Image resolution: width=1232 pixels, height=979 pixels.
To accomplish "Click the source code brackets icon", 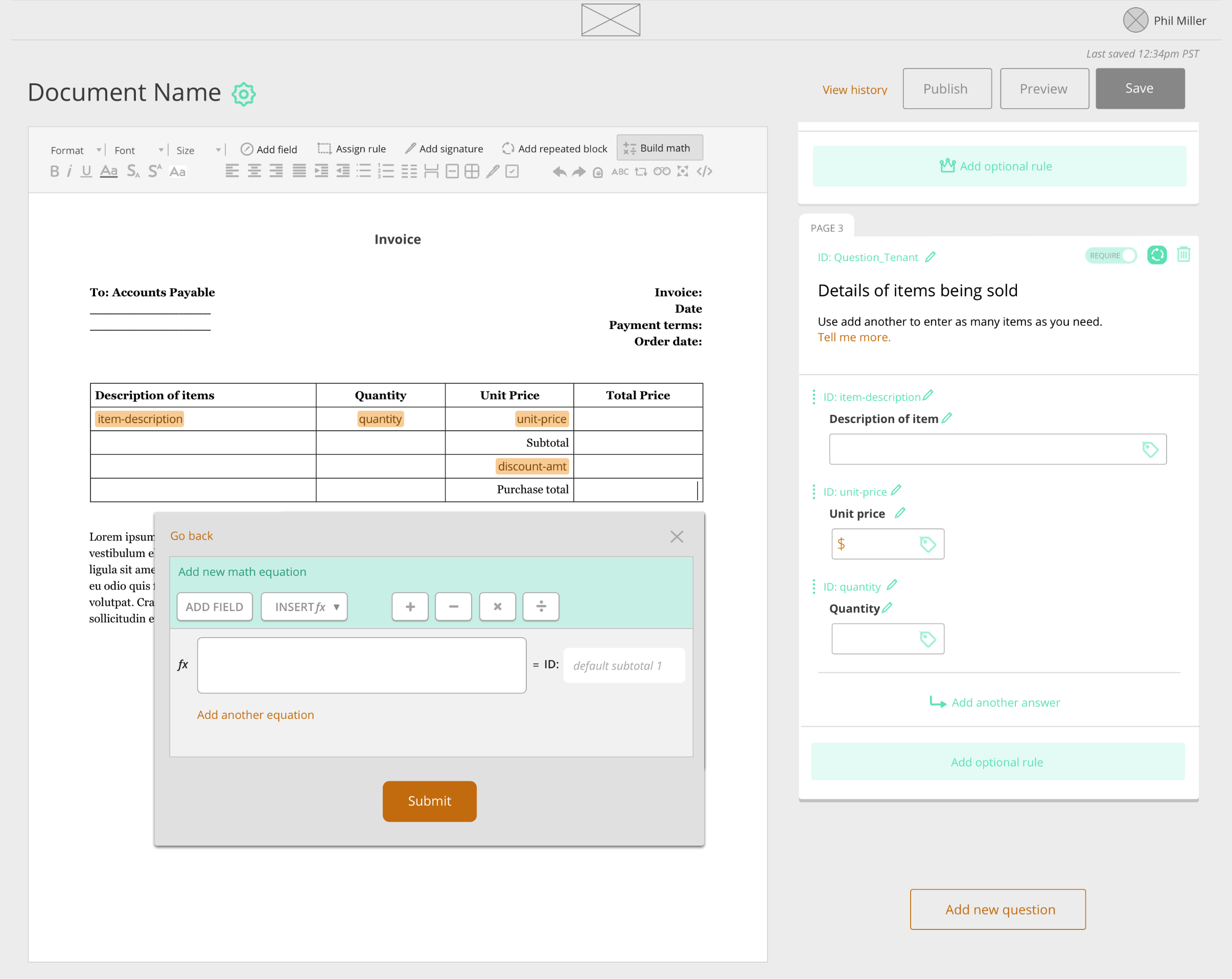I will 704,172.
